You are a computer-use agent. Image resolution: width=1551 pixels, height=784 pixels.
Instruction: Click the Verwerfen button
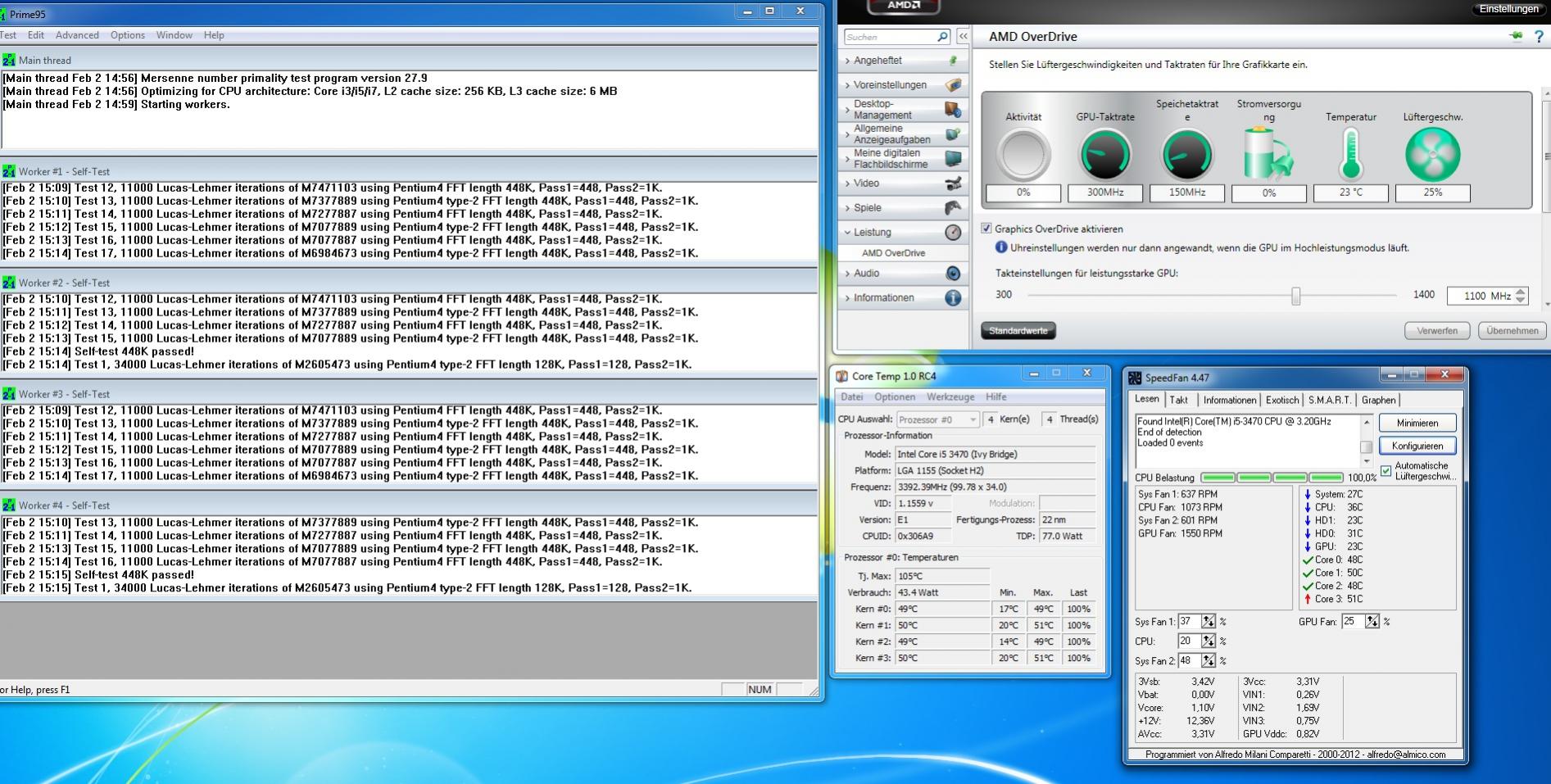pyautogui.click(x=1437, y=331)
